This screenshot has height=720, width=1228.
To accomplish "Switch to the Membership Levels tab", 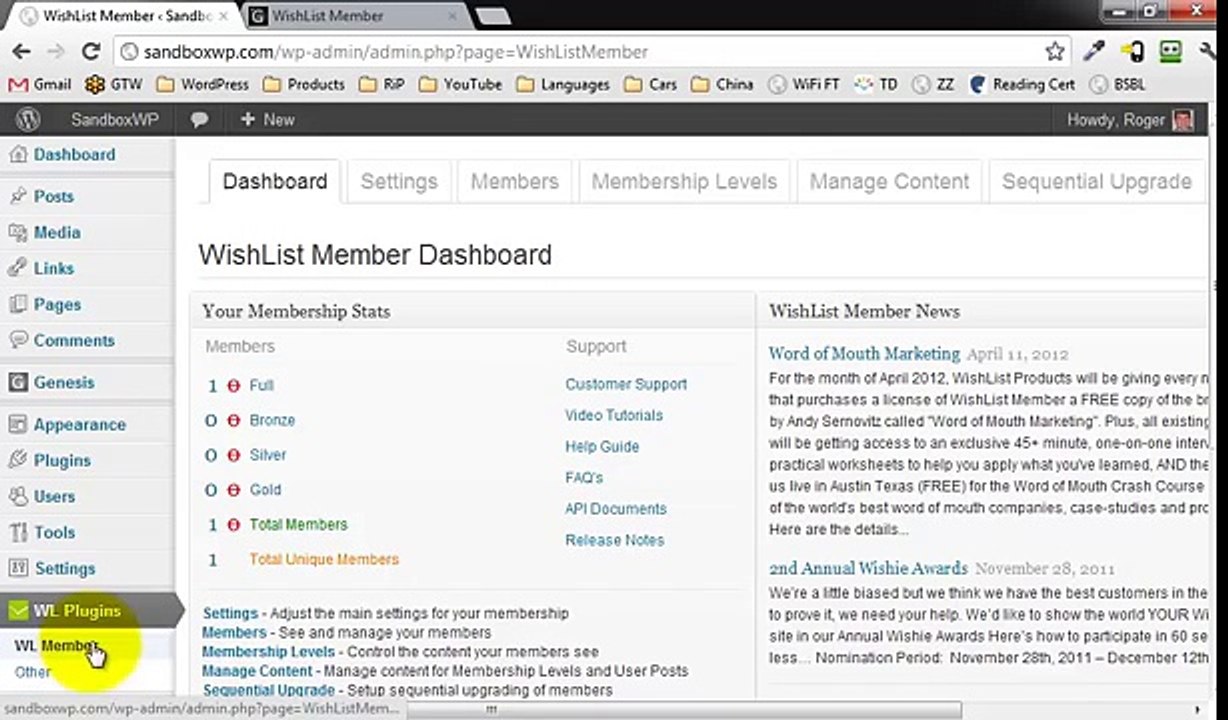I will 684,182.
